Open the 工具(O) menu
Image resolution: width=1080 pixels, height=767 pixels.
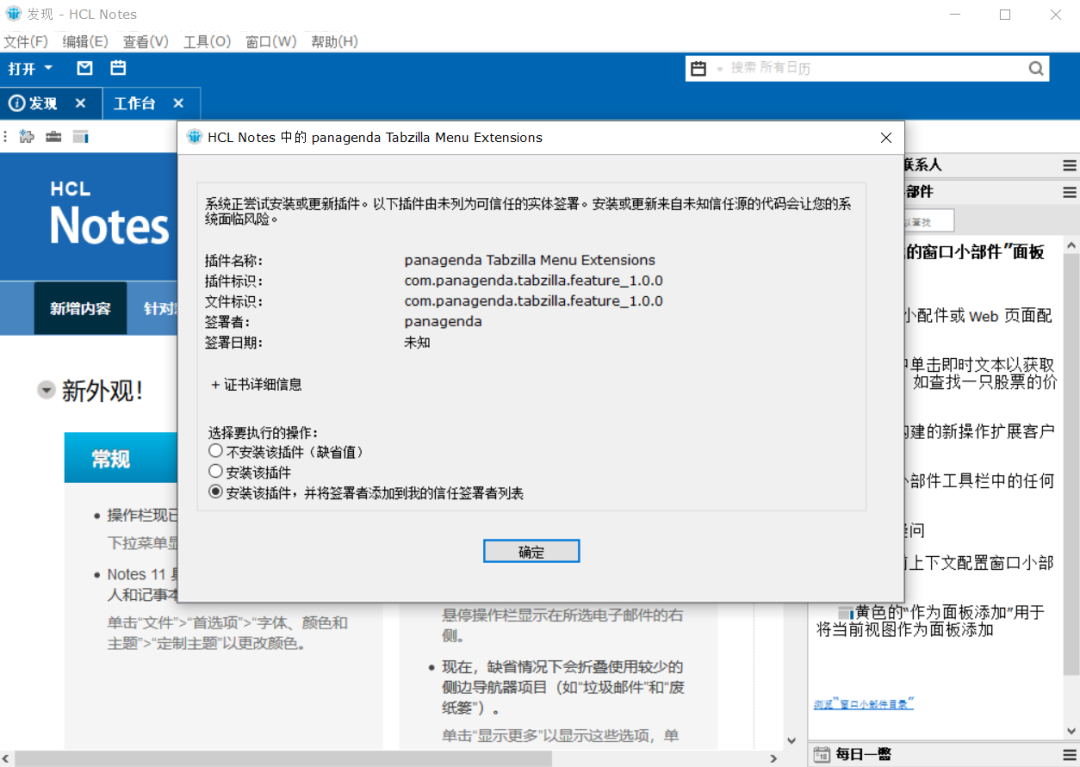pos(207,41)
